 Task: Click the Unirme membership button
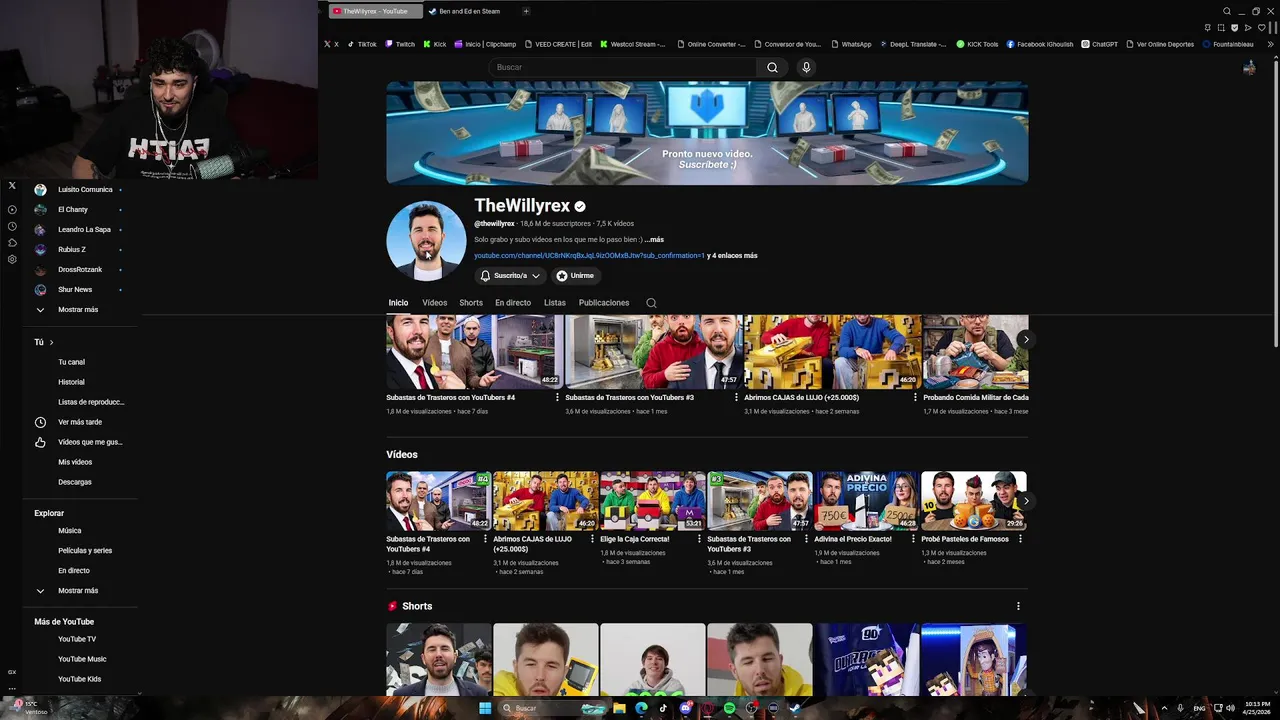[576, 276]
